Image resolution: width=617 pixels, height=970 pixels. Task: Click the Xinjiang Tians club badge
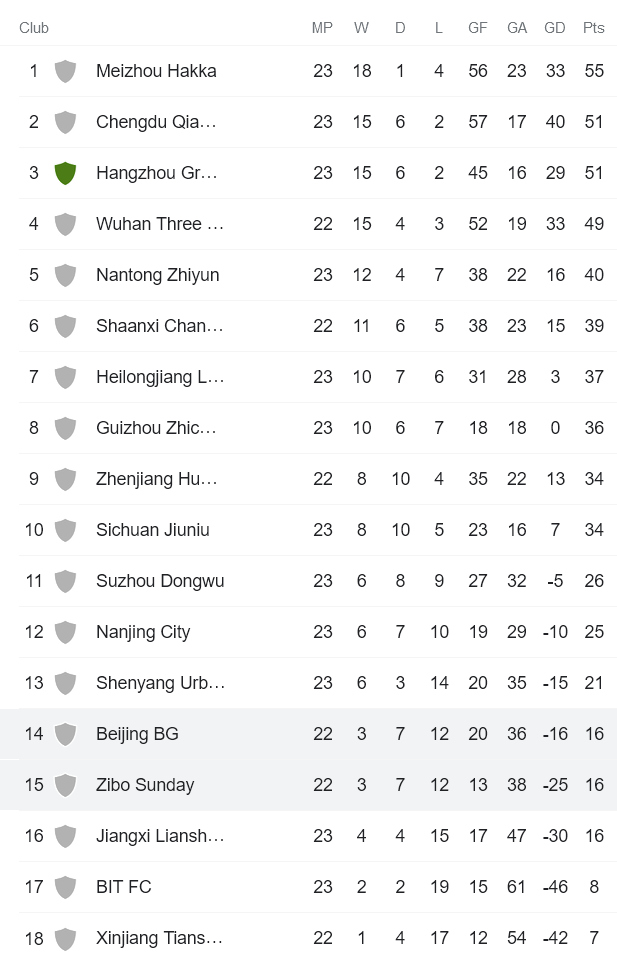tap(65, 938)
